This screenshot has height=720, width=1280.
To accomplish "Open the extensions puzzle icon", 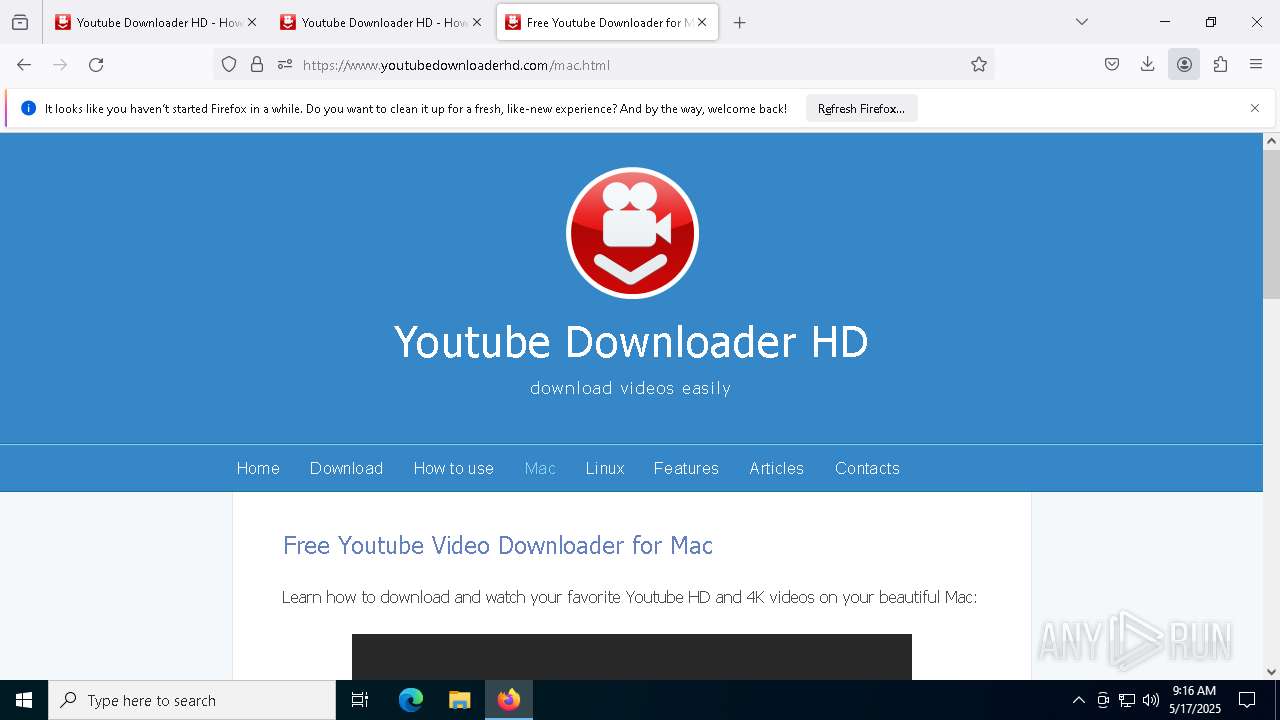I will (x=1220, y=65).
